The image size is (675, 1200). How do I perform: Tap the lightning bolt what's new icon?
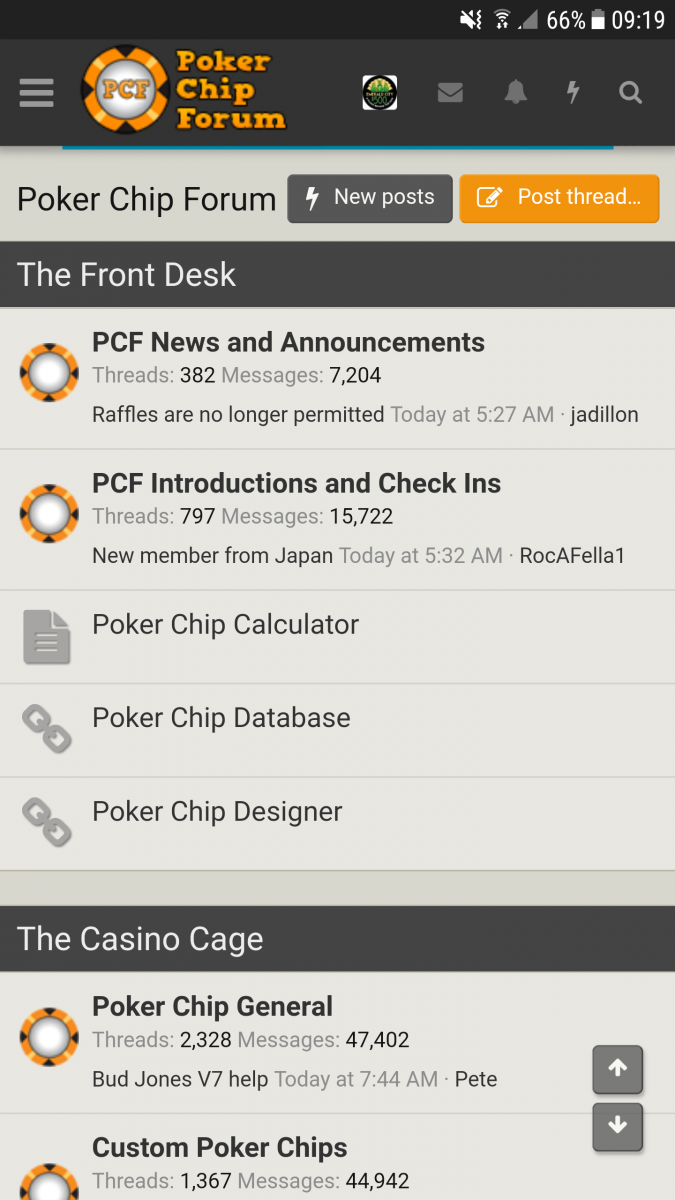[573, 93]
